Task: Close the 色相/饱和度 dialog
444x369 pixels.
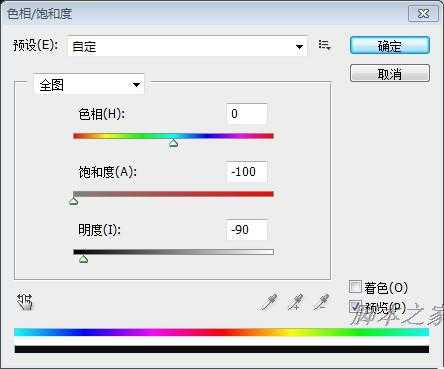Action: point(423,14)
